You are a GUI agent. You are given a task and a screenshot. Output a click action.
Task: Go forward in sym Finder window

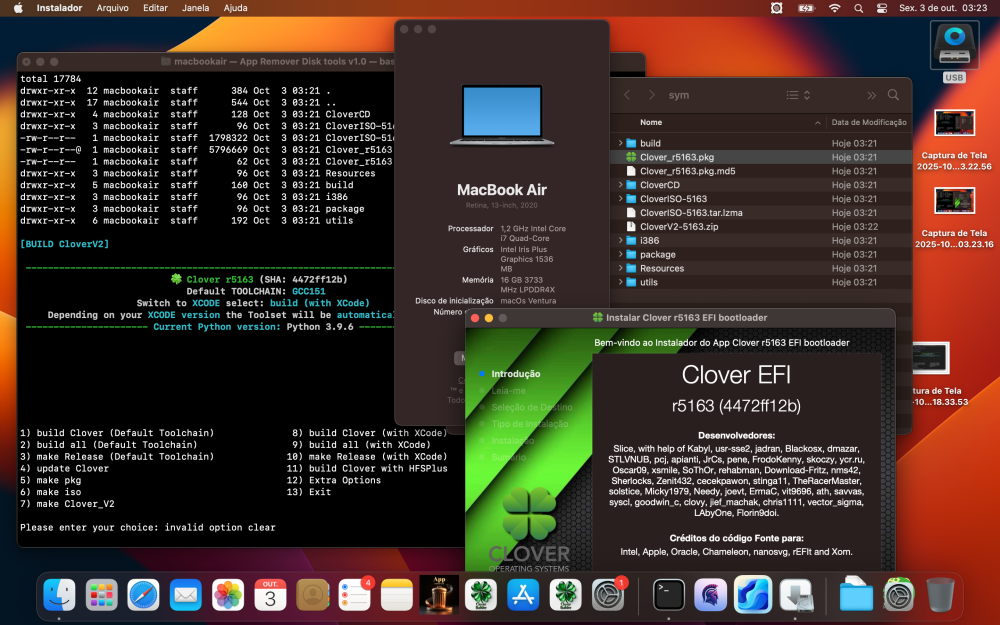(651, 95)
